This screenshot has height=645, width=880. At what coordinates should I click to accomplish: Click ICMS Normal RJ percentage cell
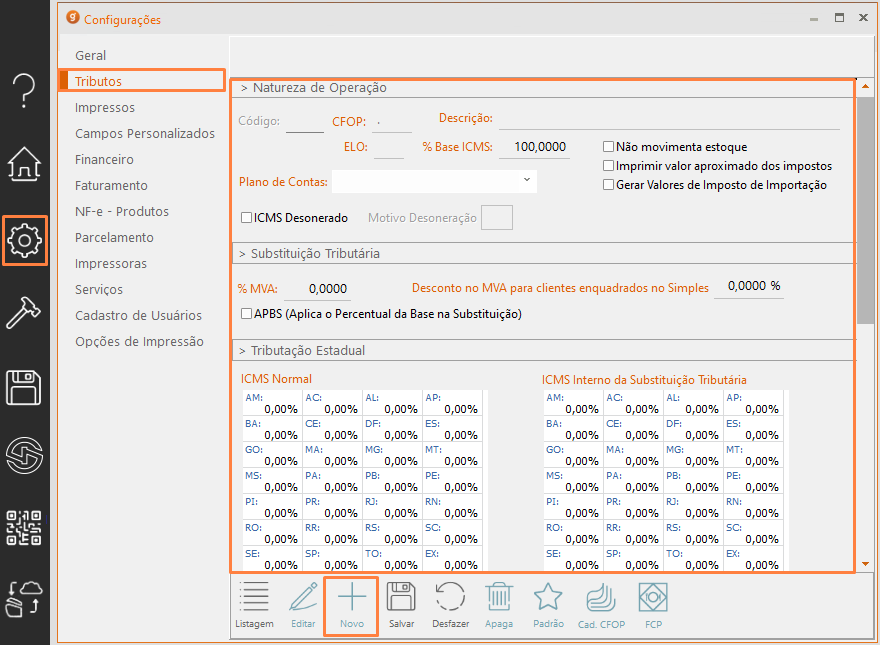pyautogui.click(x=392, y=507)
